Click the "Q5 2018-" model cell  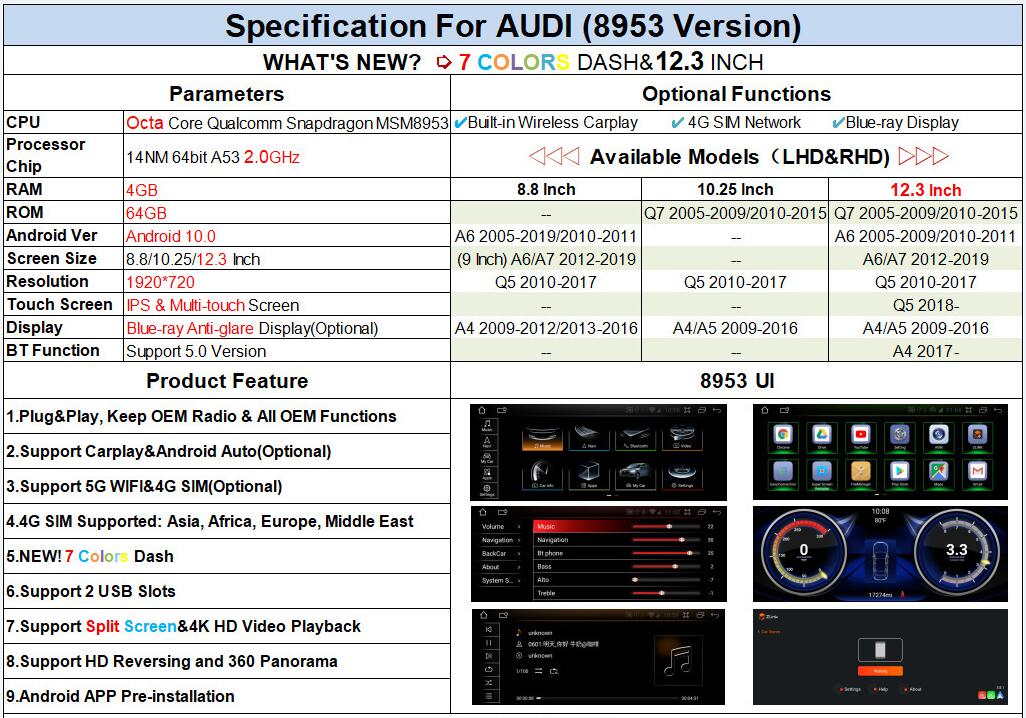point(925,305)
